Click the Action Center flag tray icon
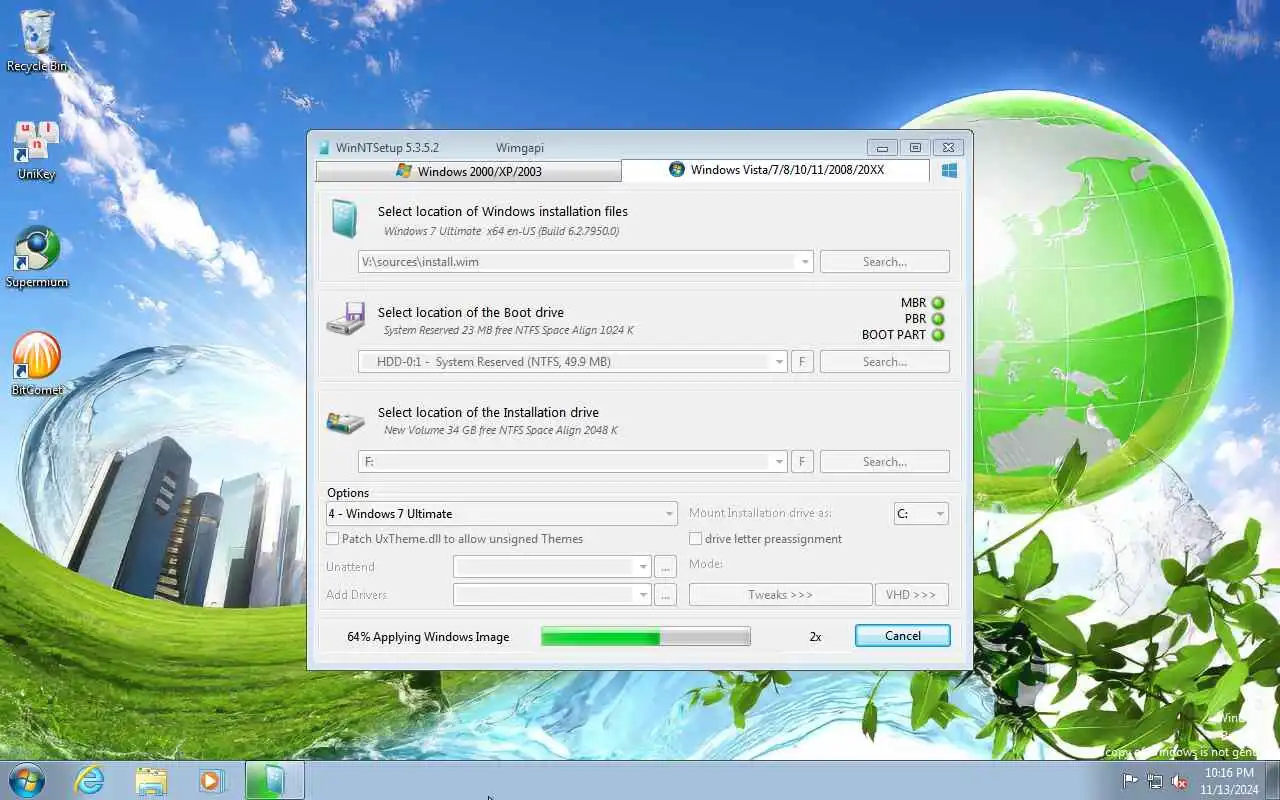Image resolution: width=1280 pixels, height=800 pixels. point(1130,781)
